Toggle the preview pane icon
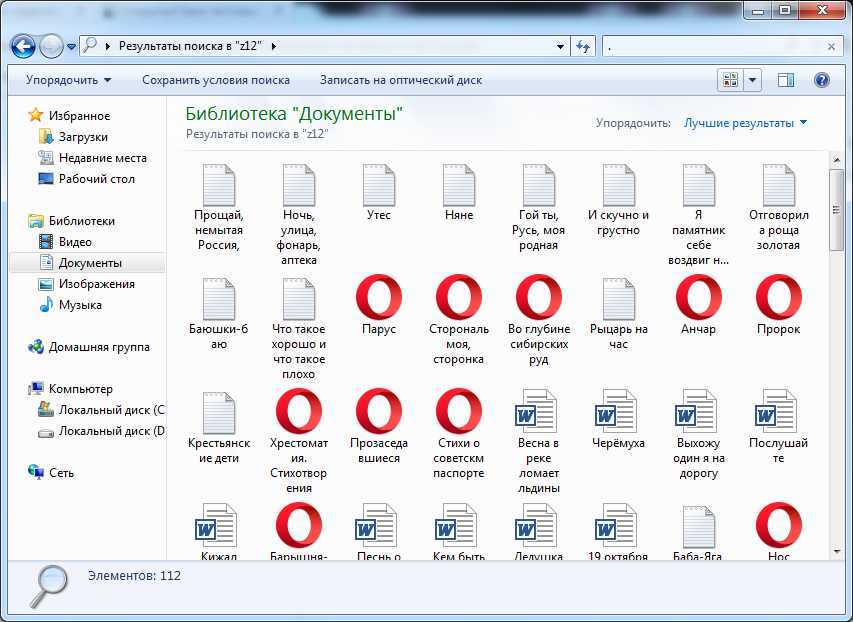Screen dimensions: 853x622 [786, 80]
